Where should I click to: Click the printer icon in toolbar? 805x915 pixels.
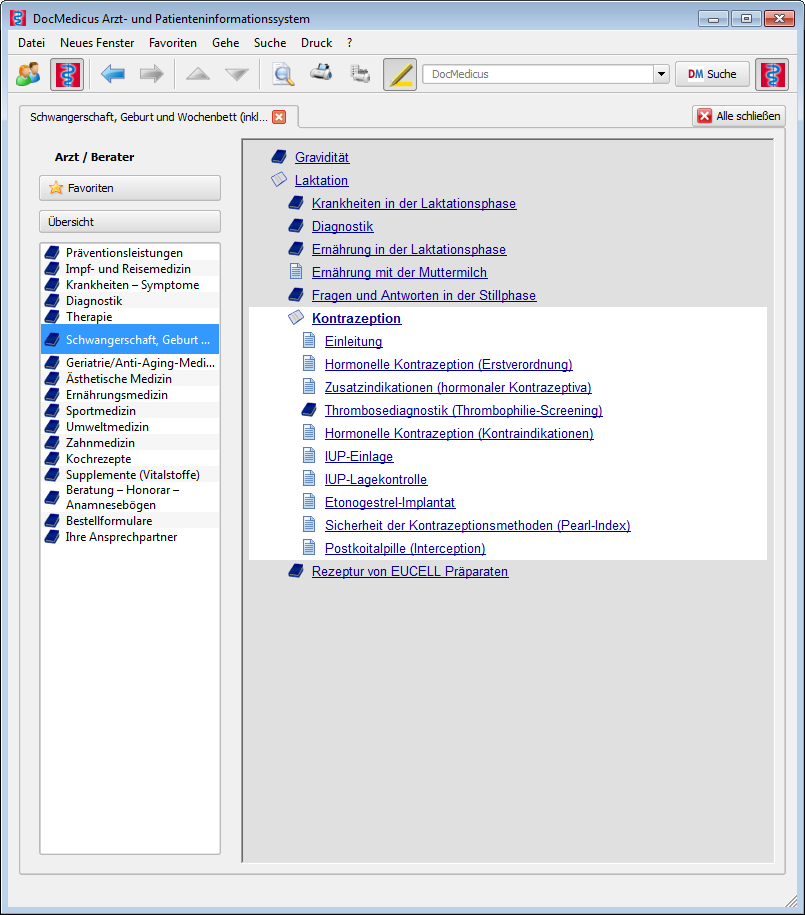click(321, 73)
